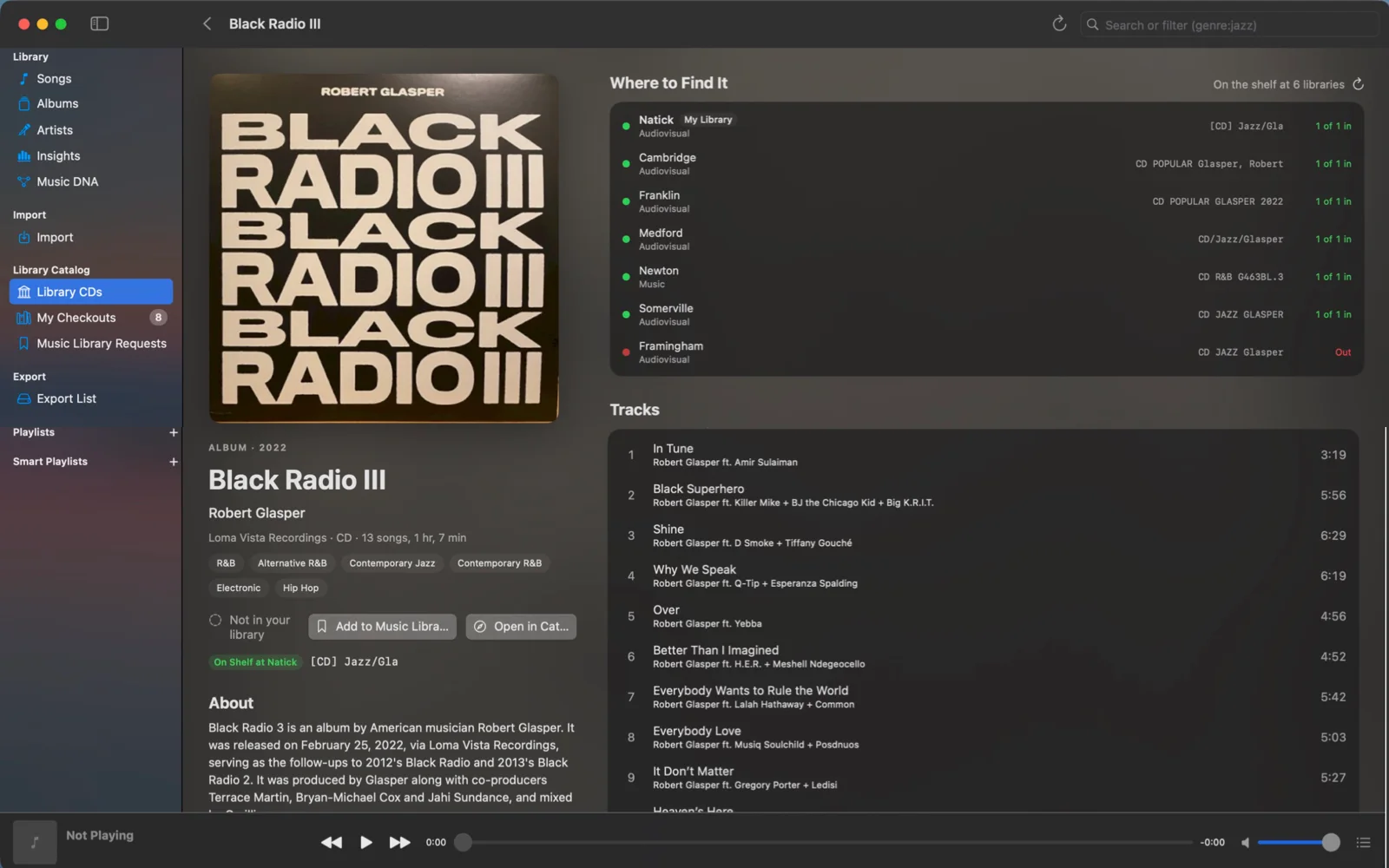1389x868 pixels.
Task: Click the Library CDs building icon
Action: tap(24, 292)
